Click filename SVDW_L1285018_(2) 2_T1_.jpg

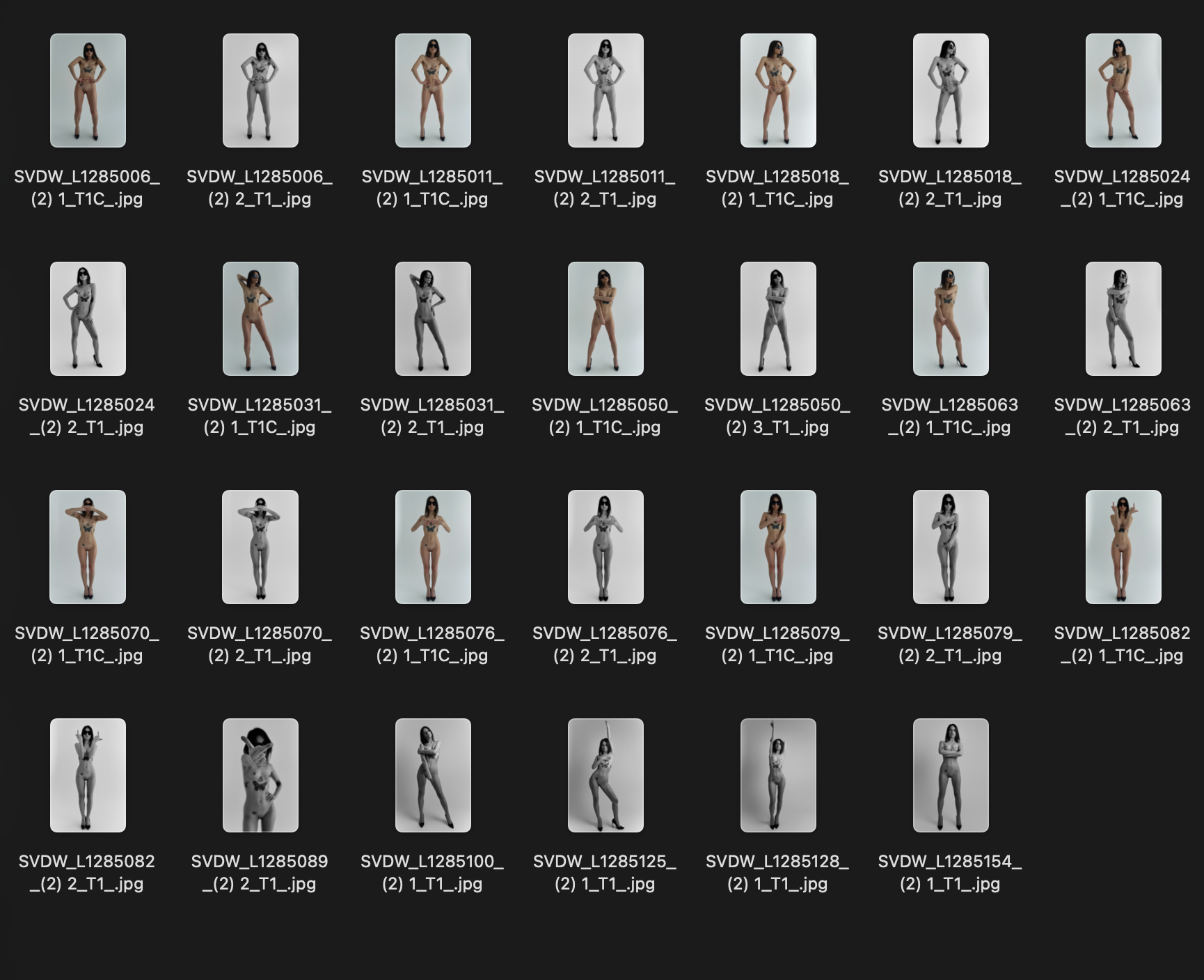[x=950, y=188]
